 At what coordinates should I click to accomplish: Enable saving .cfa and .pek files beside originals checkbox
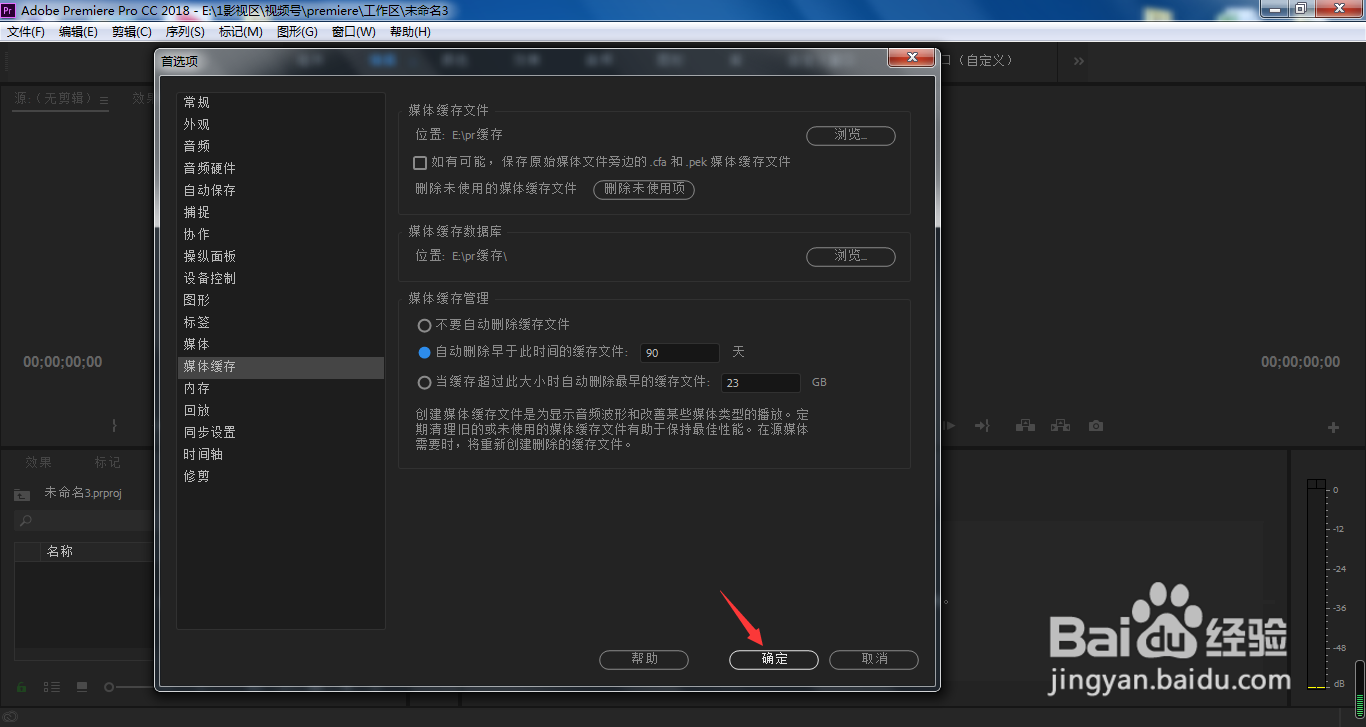[420, 162]
